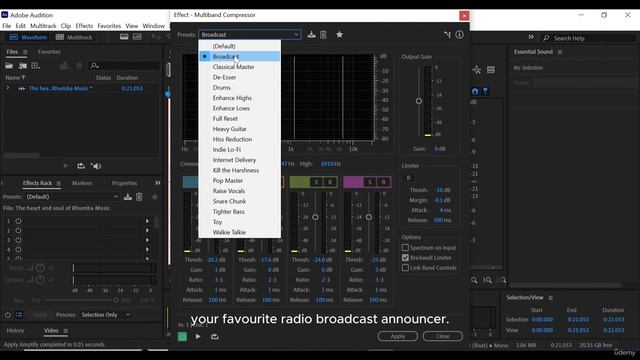
Task: Mark the Broadcast preset as favorite
Action: coord(339,35)
